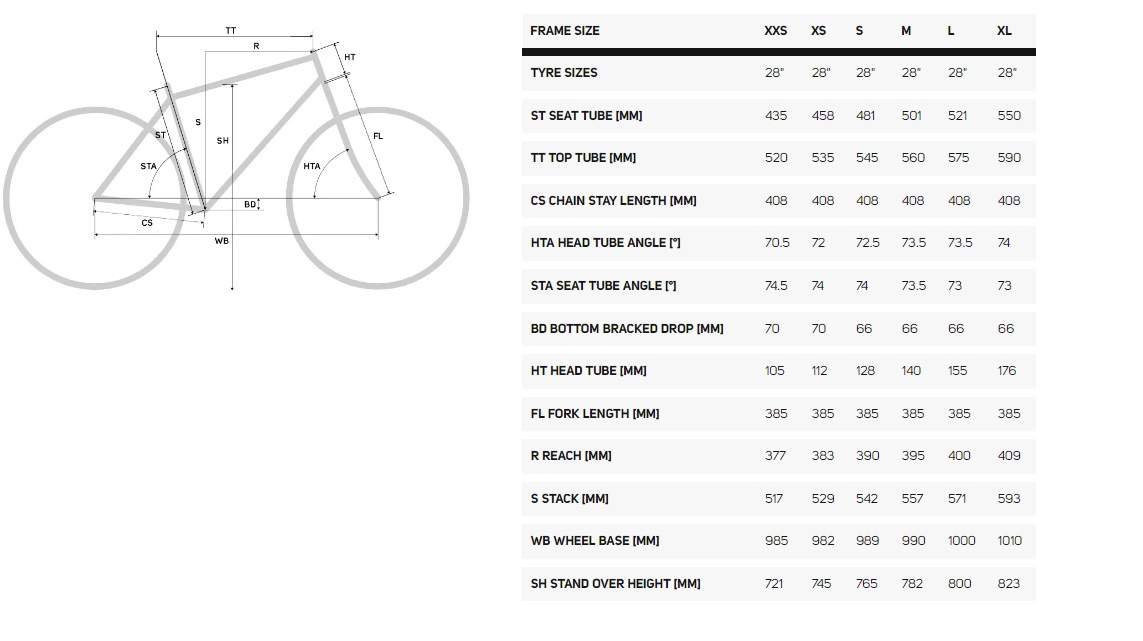
Task: Select the XL column header
Action: pyautogui.click(x=1004, y=31)
